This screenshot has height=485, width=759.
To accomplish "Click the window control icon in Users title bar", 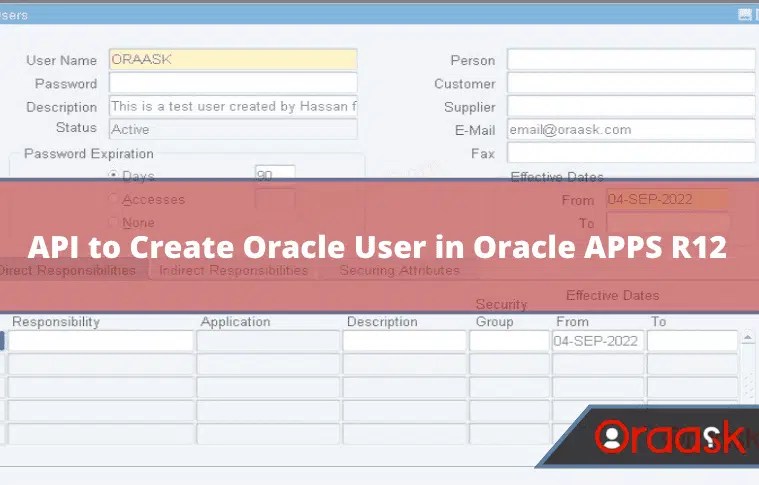I will 745,15.
